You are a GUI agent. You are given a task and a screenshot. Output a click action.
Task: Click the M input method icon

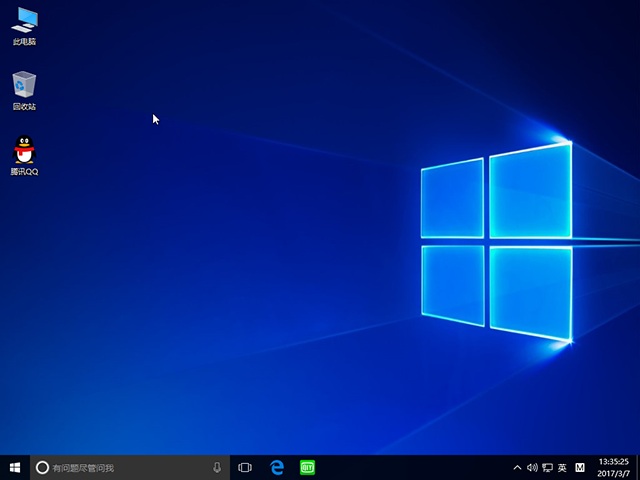(579, 467)
